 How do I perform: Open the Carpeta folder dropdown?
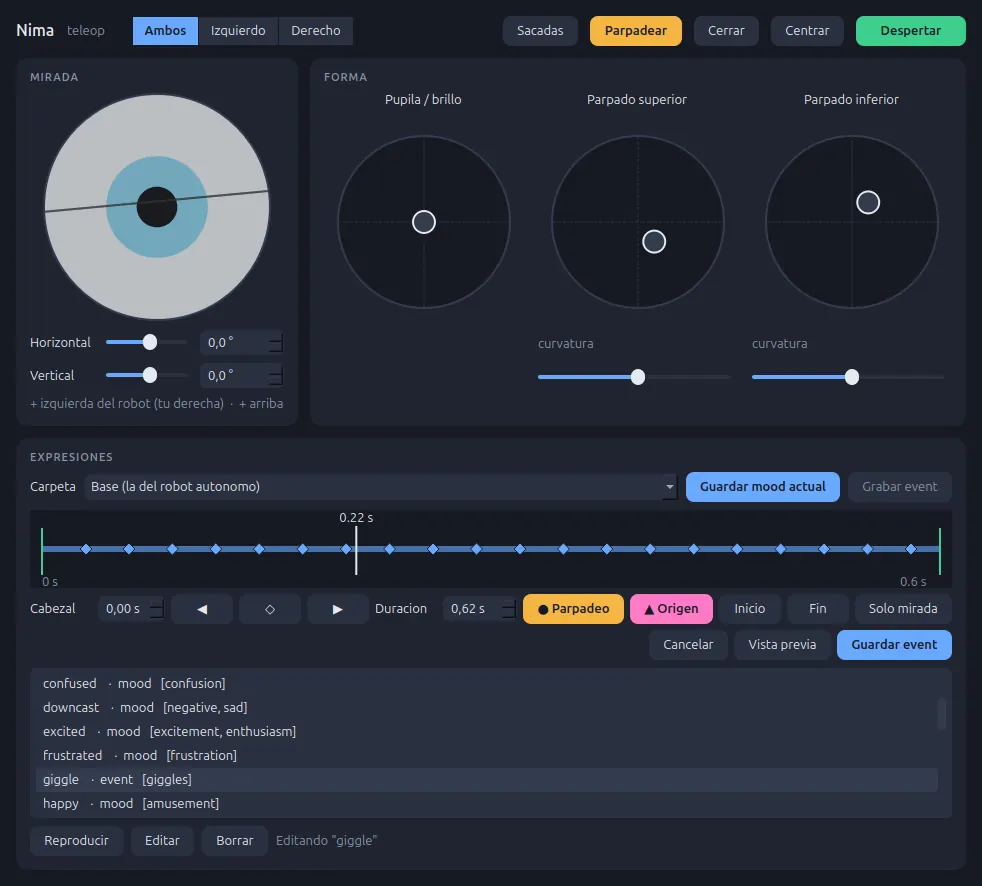coord(381,487)
